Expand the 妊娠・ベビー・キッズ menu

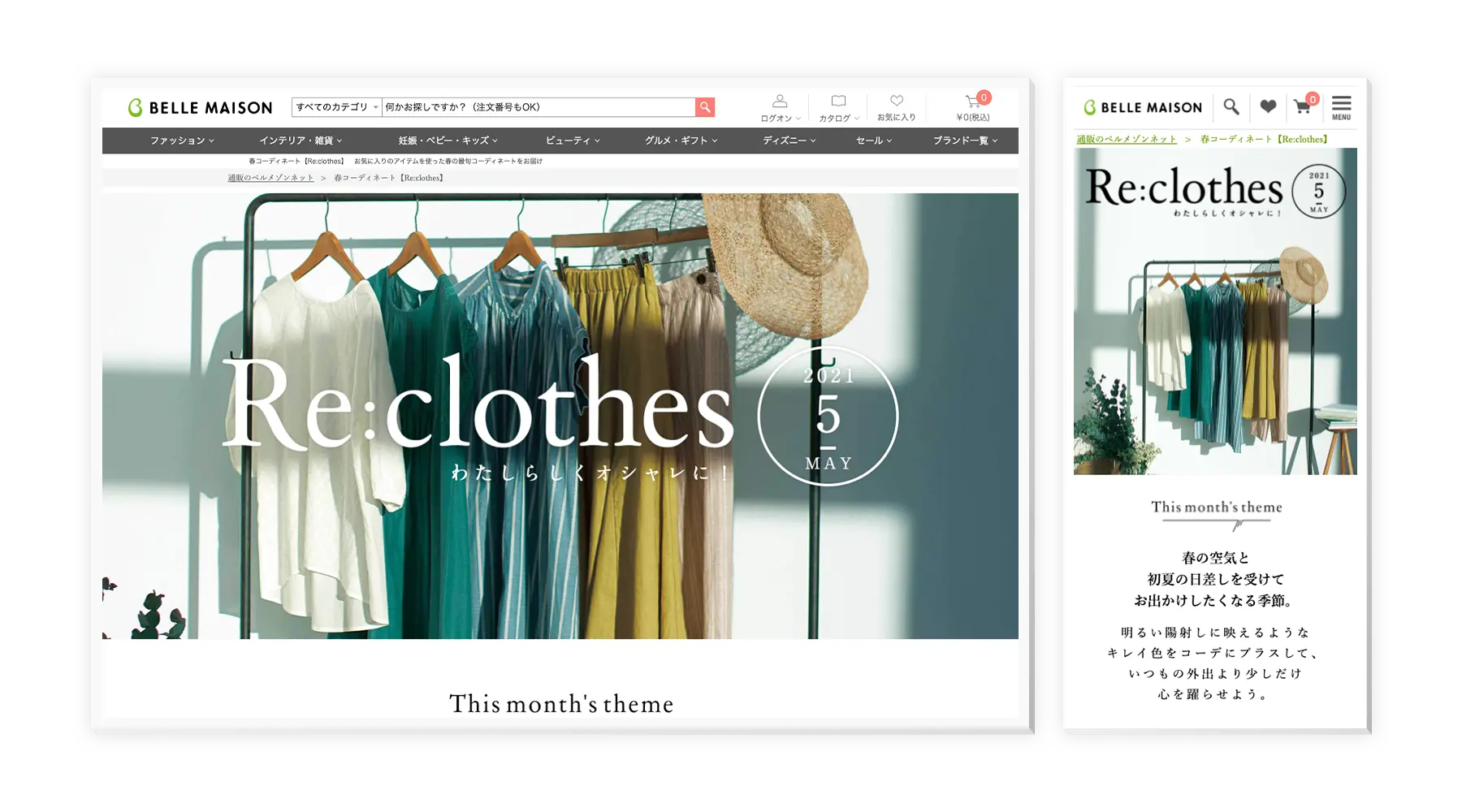[x=448, y=140]
